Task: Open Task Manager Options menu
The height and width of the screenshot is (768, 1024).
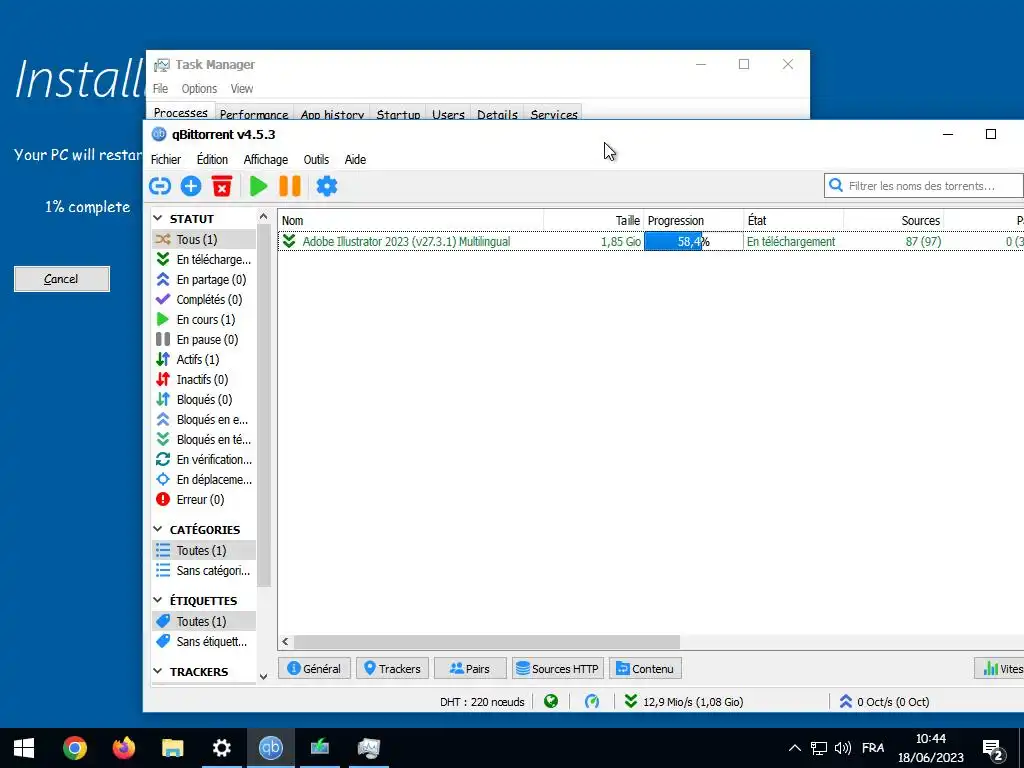Action: pos(199,89)
